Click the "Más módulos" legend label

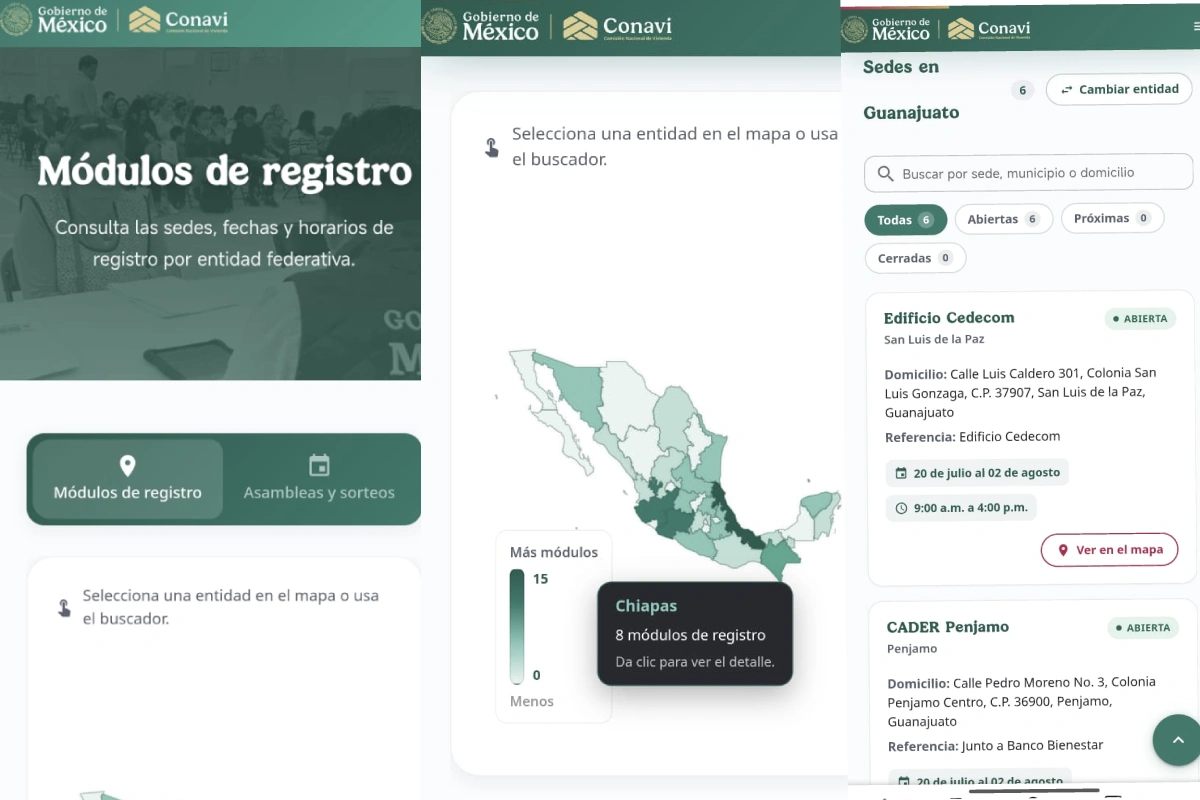[554, 552]
